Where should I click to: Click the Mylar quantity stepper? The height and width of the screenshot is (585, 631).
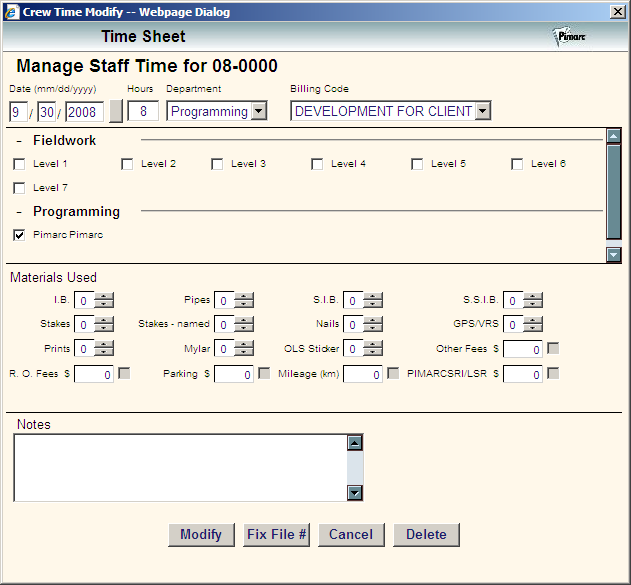click(244, 348)
